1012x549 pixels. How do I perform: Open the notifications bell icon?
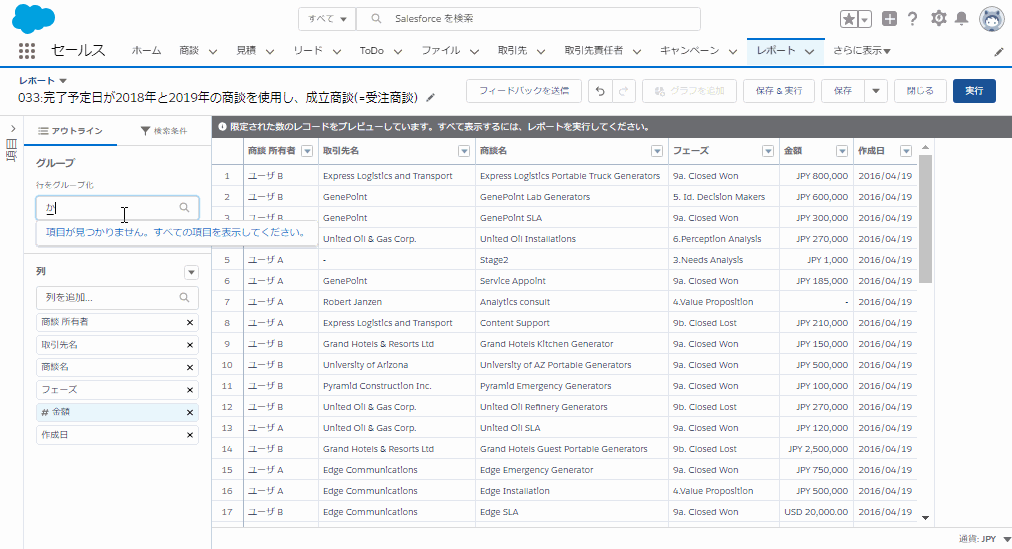pyautogui.click(x=962, y=19)
